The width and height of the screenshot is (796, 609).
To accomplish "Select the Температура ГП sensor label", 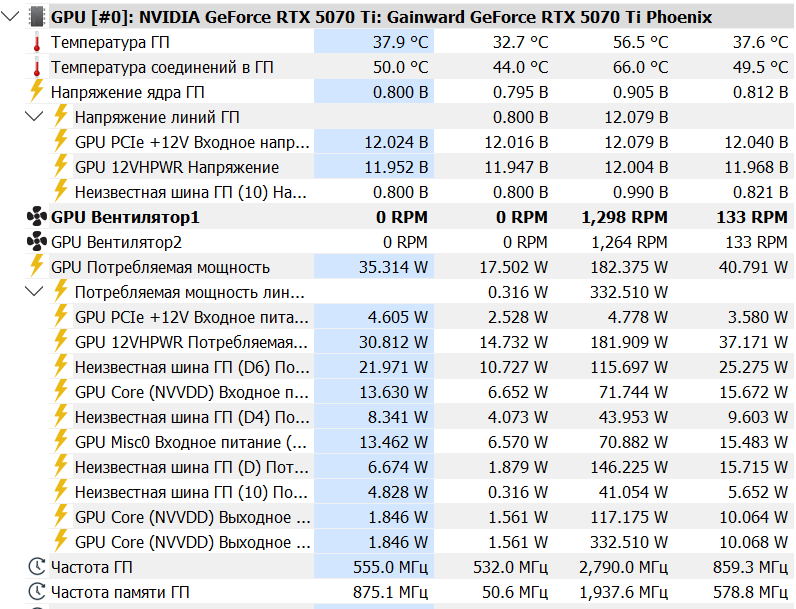I will pyautogui.click(x=110, y=42).
